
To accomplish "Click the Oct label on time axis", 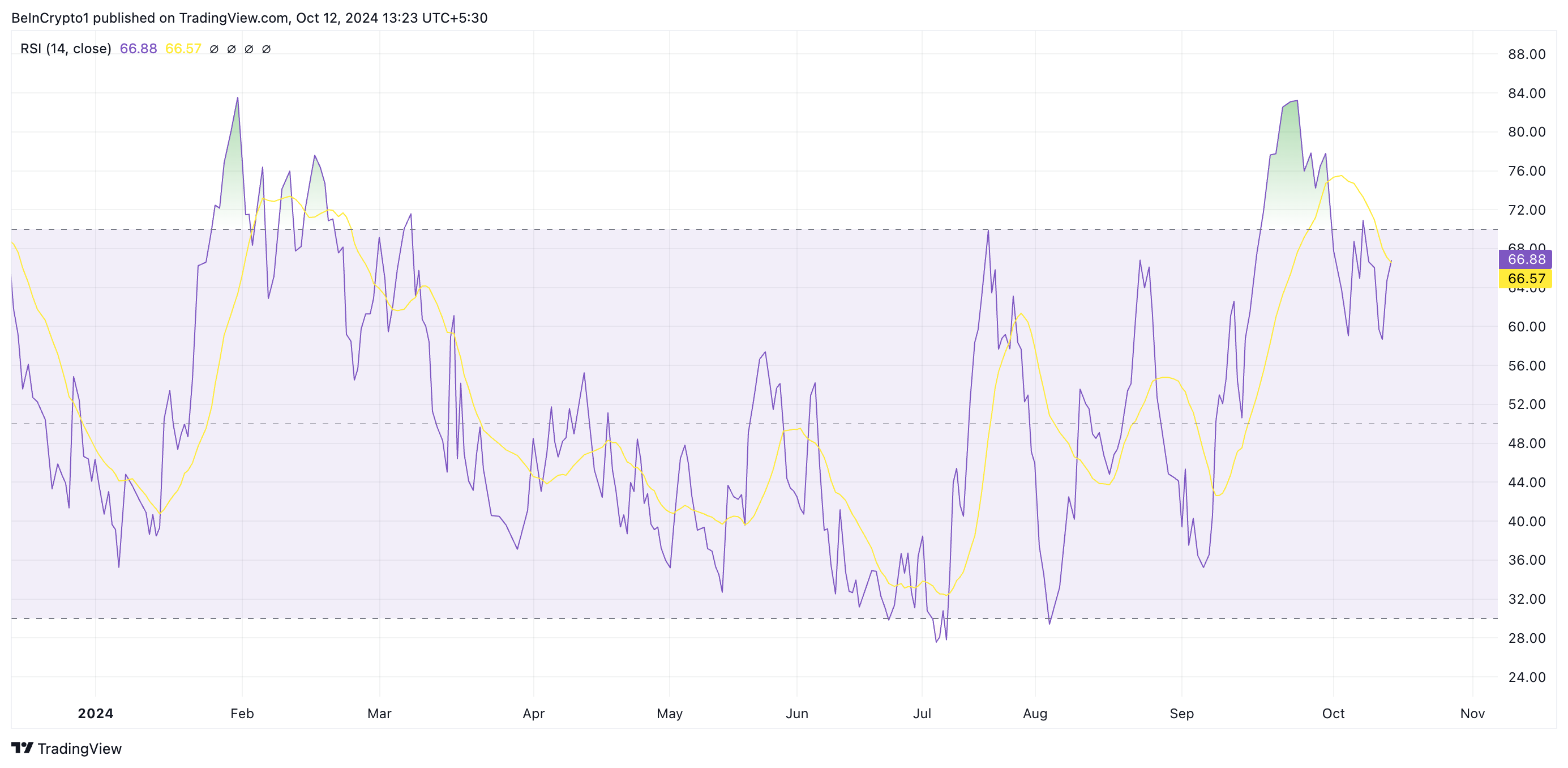I will [1333, 714].
